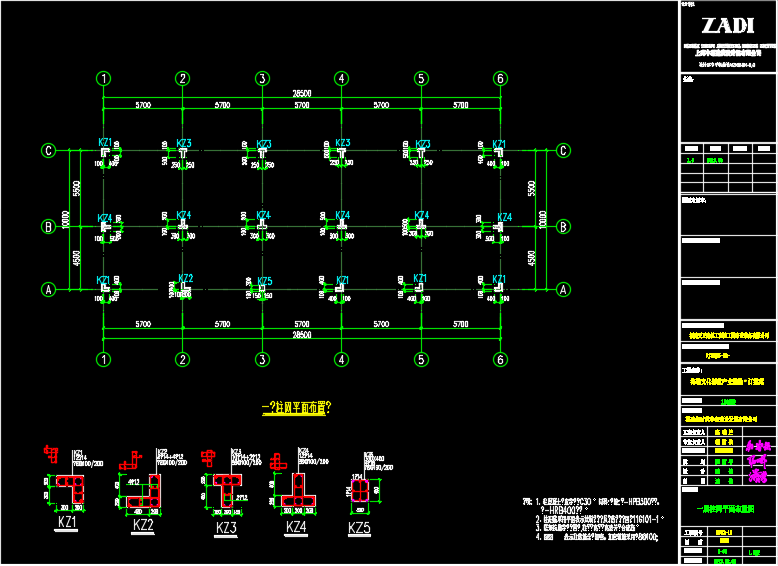
Task: Click the KZ3 label at grid C-3
Action: [264, 144]
